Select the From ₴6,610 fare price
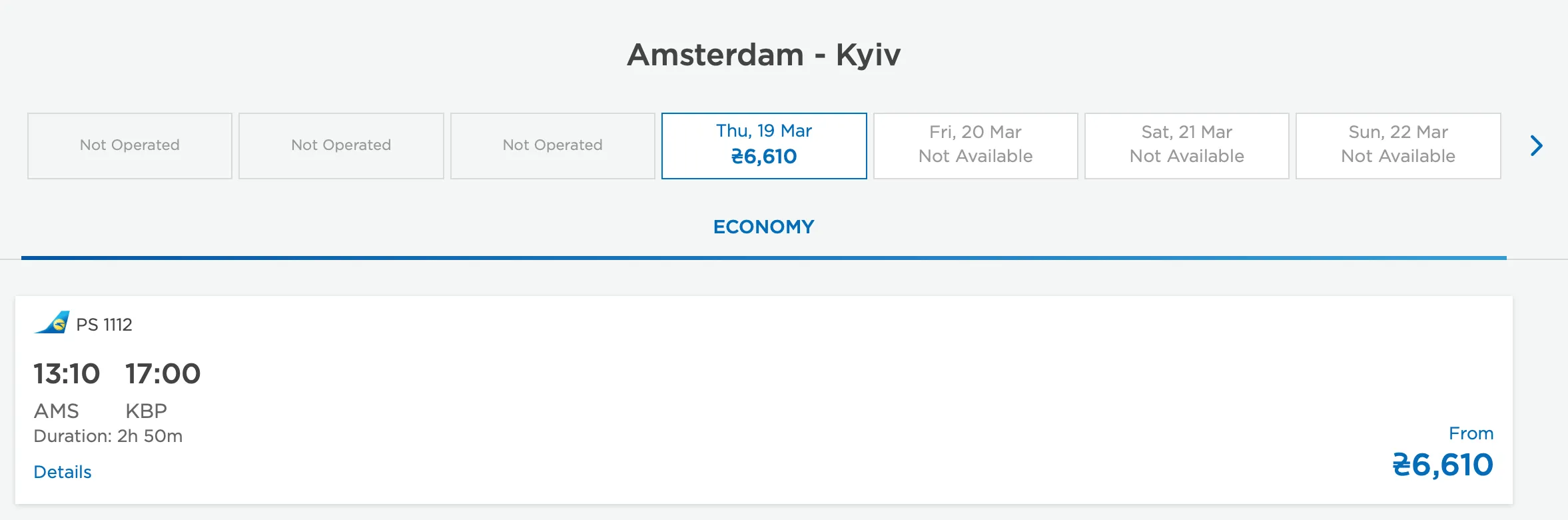The height and width of the screenshot is (520, 1568). (x=1442, y=465)
